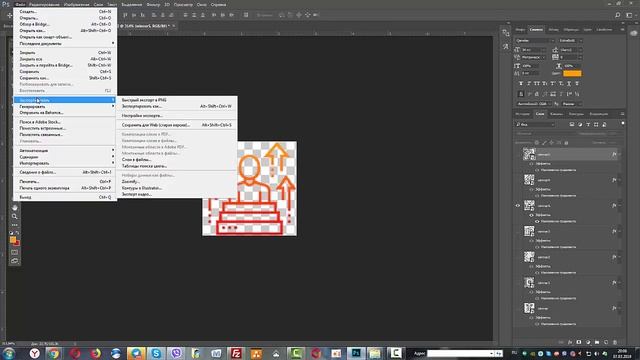Open the language dropdown in the Character panel
The height and width of the screenshot is (360, 640).
pos(534,104)
